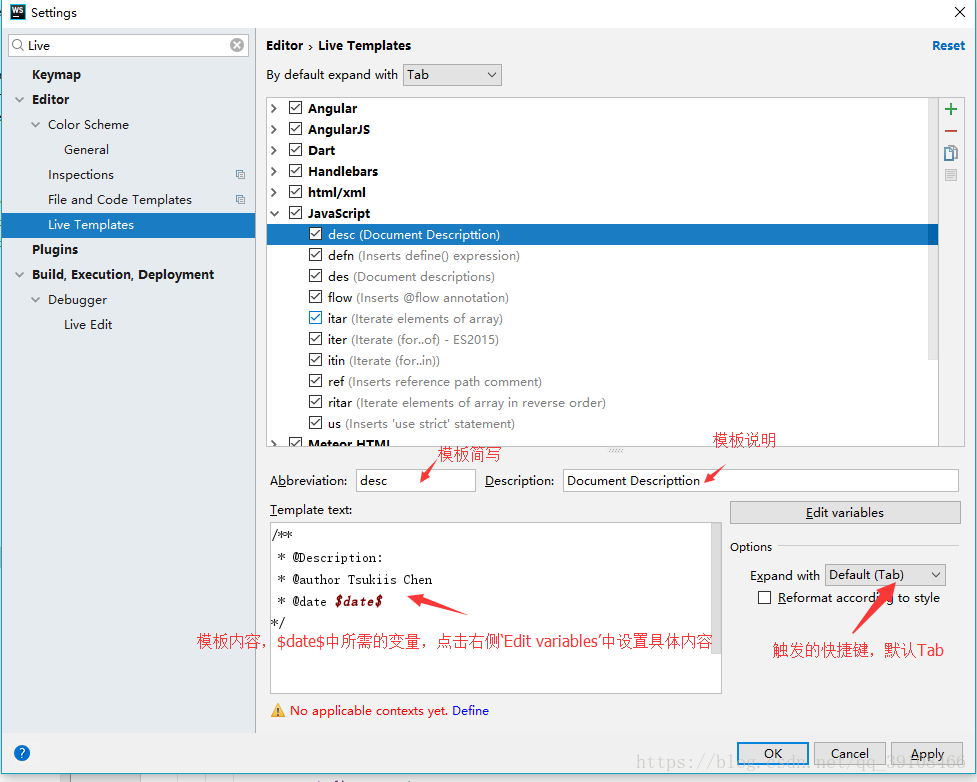Click inside the Template text editor
The width and height of the screenshot is (977, 782).
[491, 608]
